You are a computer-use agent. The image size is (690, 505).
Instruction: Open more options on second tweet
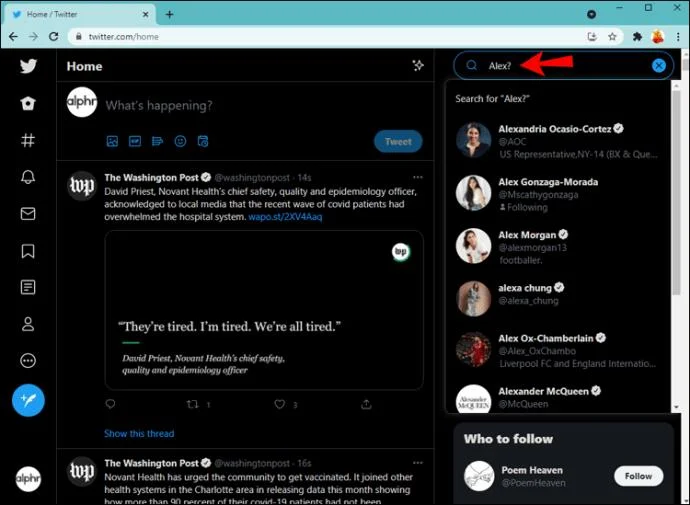pos(418,464)
